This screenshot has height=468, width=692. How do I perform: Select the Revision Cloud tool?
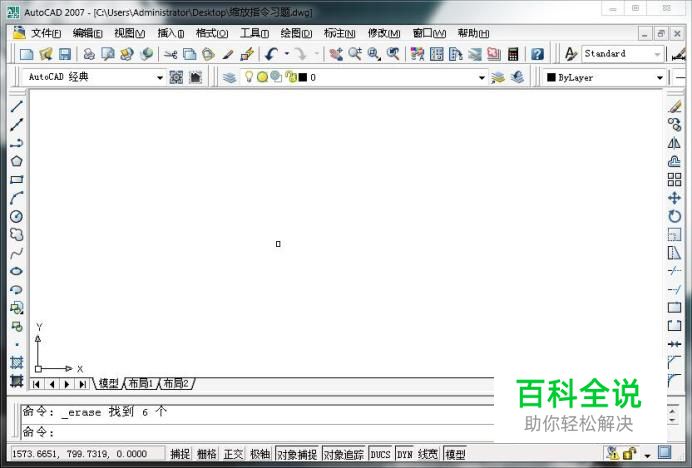(x=16, y=234)
